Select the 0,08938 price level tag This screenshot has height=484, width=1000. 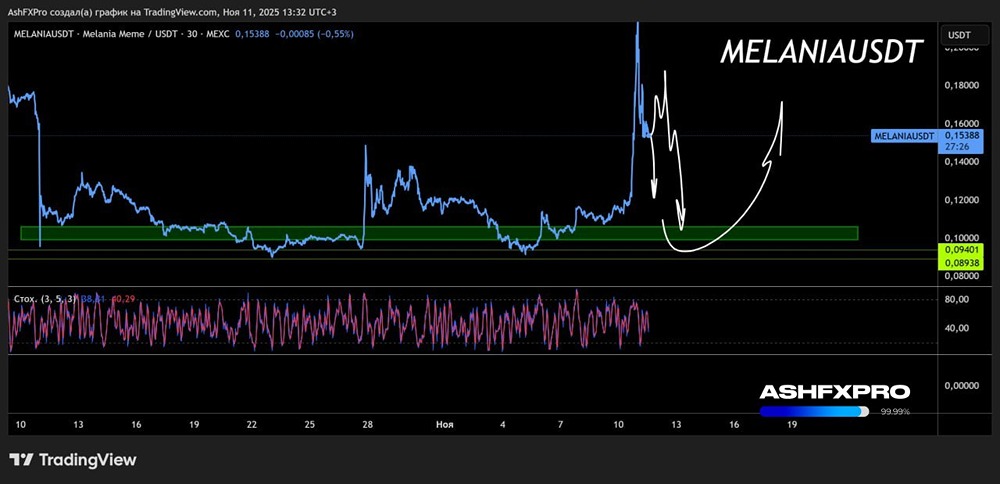958,262
